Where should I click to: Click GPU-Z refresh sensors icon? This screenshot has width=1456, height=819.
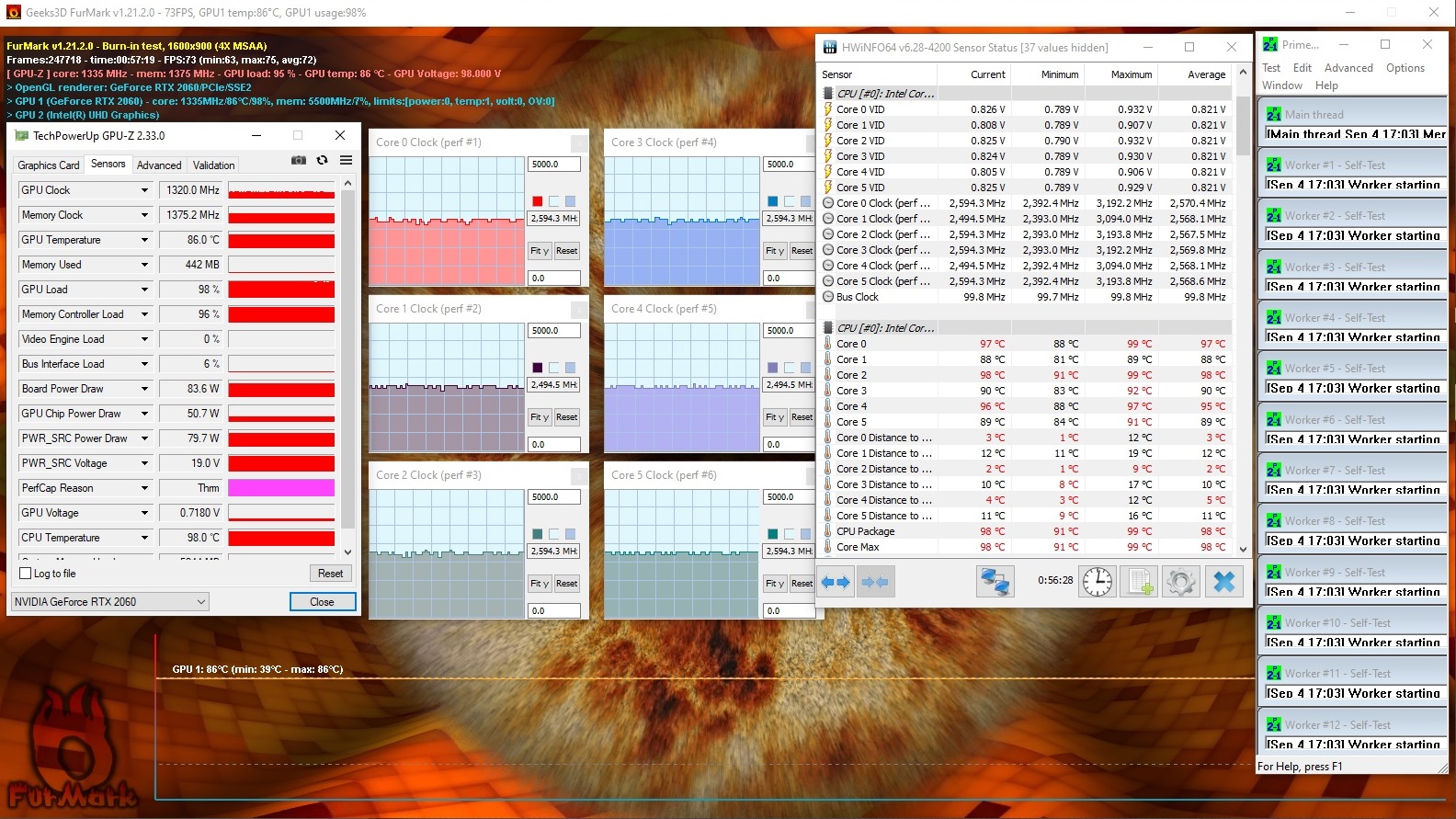pos(322,160)
